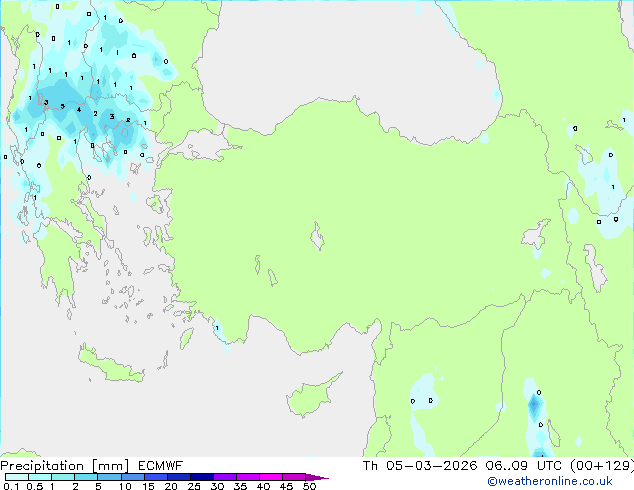Pick the 15–20 mm blue legend swatch
The height and width of the screenshot is (490, 634).
click(x=155, y=477)
